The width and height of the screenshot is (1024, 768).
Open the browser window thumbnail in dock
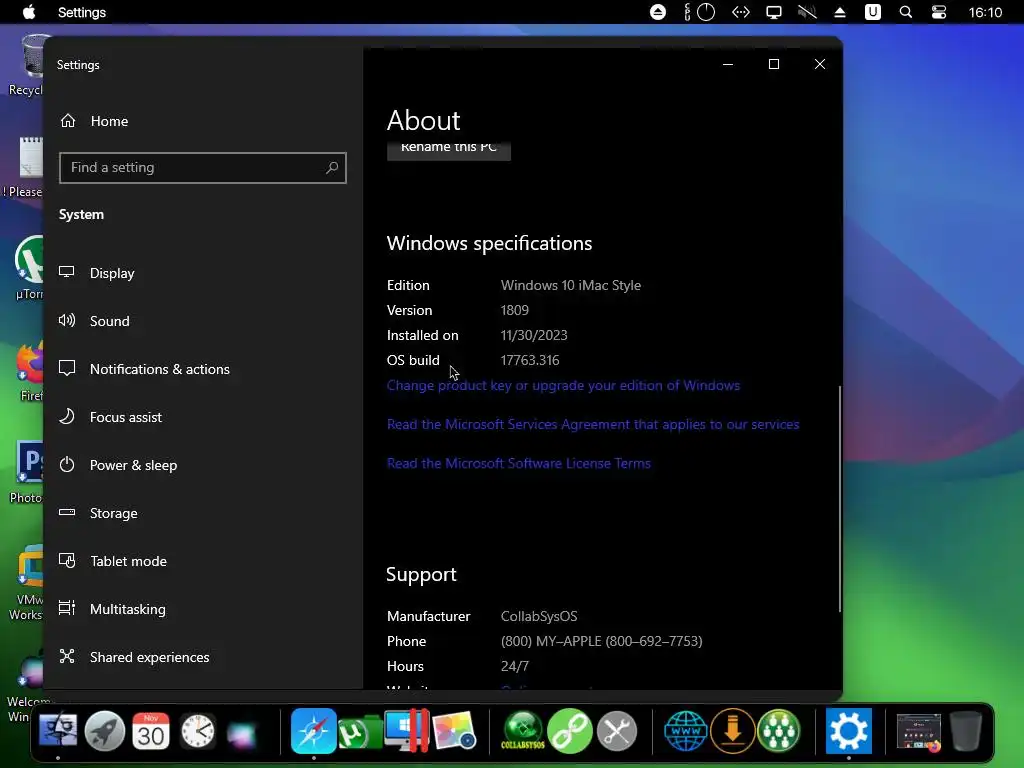920,732
